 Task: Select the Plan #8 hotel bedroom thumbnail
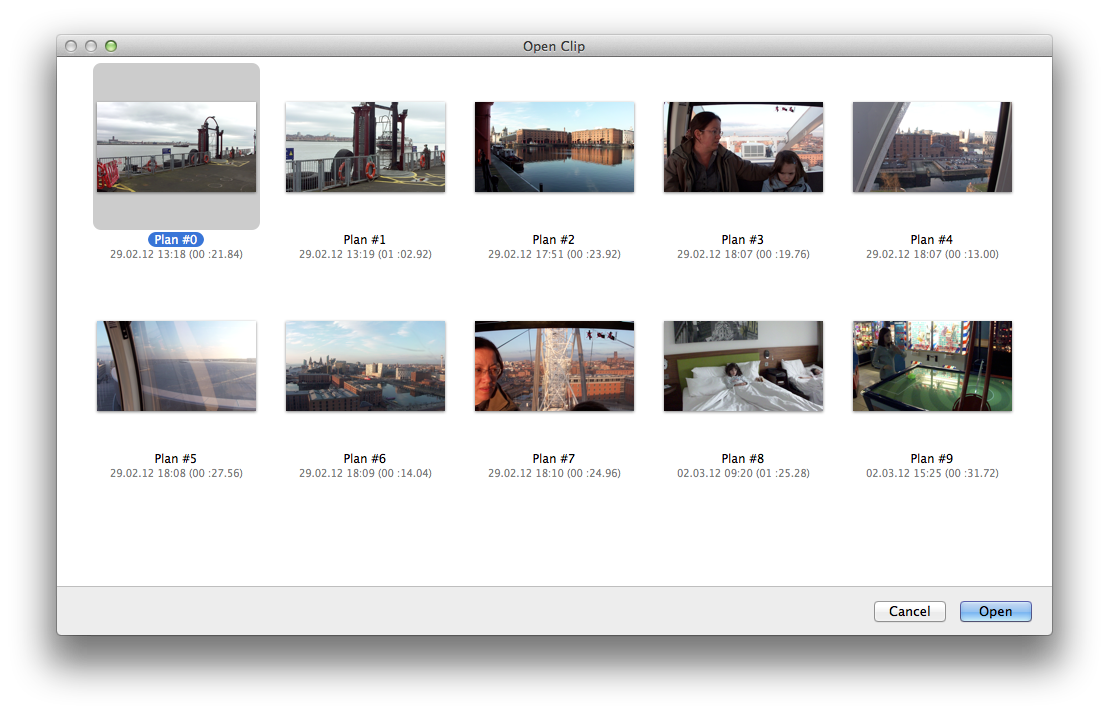click(743, 366)
